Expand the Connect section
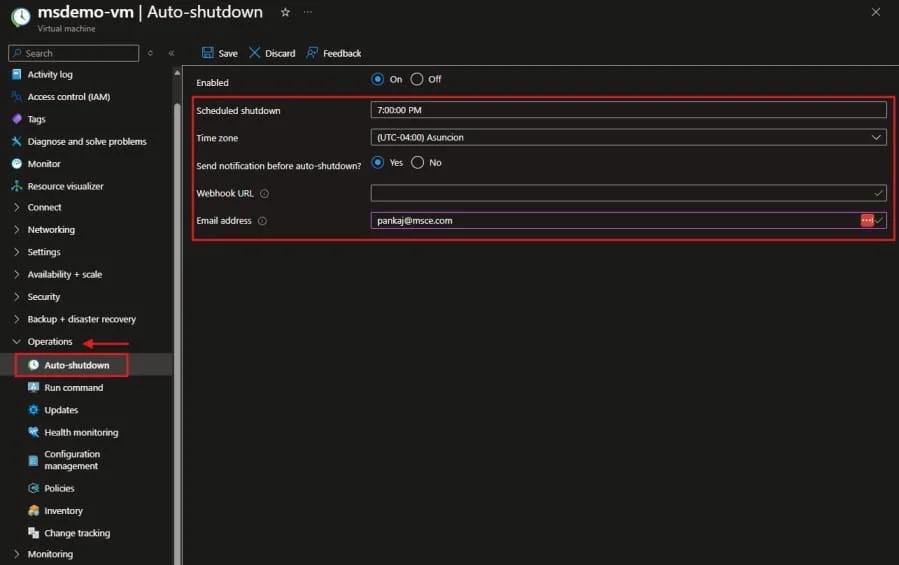This screenshot has width=899, height=565. (17, 207)
